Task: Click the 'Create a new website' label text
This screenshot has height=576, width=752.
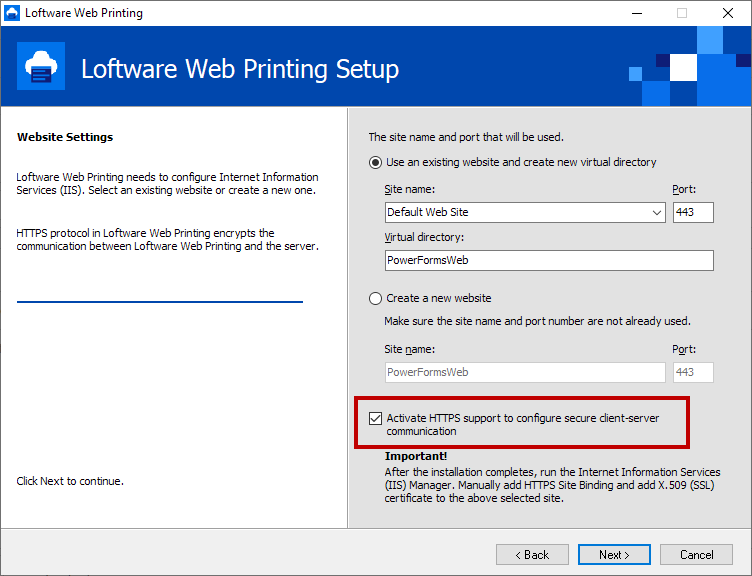Action: pyautogui.click(x=439, y=298)
